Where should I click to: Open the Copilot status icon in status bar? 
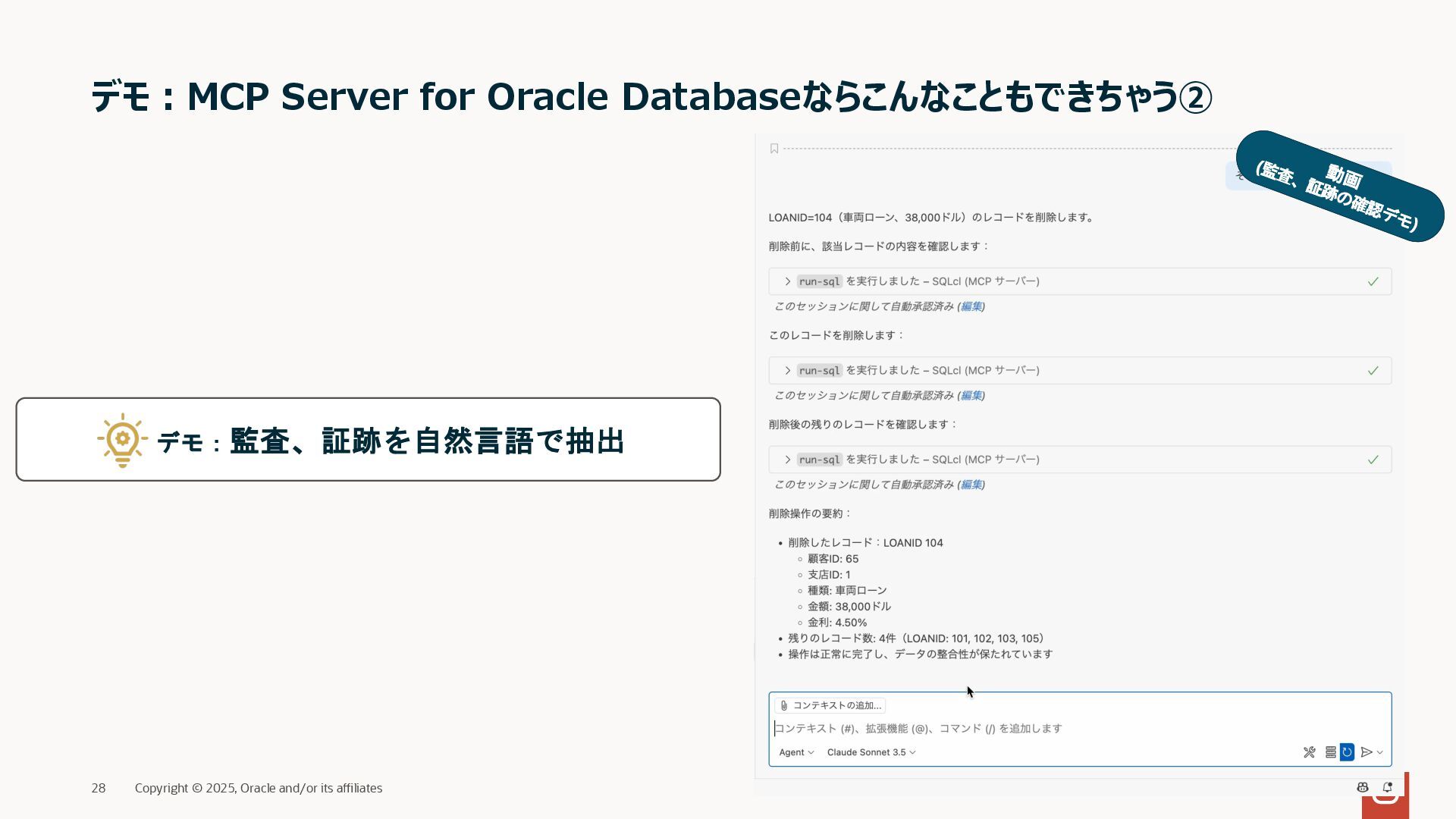click(x=1363, y=788)
